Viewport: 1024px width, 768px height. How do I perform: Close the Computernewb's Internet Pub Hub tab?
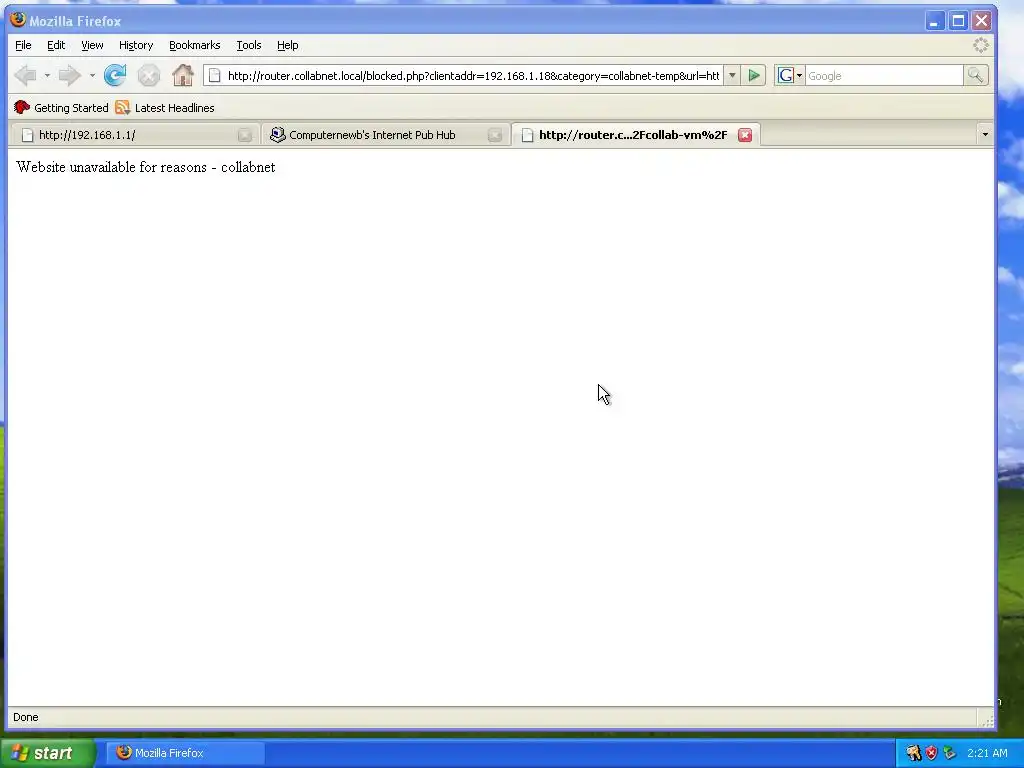(x=495, y=135)
